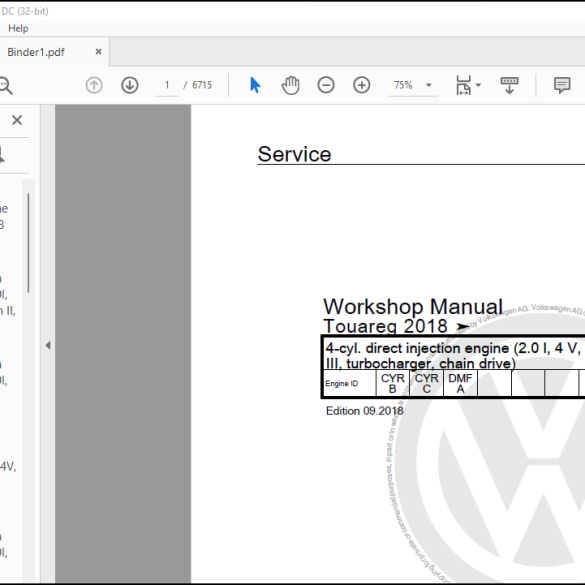Click the bookmark options icon in panel
Screen dimensions: 585x585
2,155
